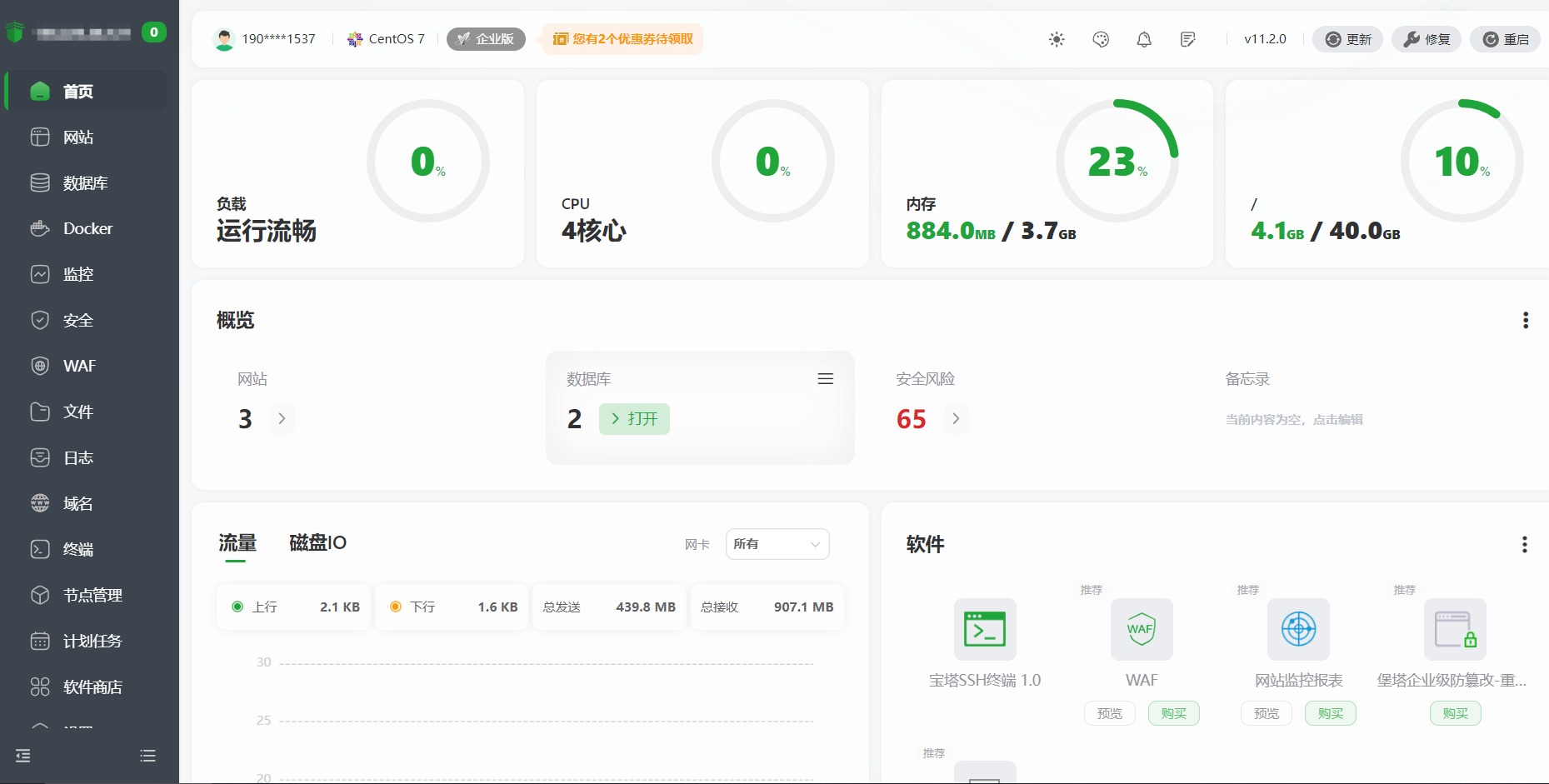Image resolution: width=1549 pixels, height=784 pixels.
Task: Open the notification bell icon
Action: (x=1143, y=39)
